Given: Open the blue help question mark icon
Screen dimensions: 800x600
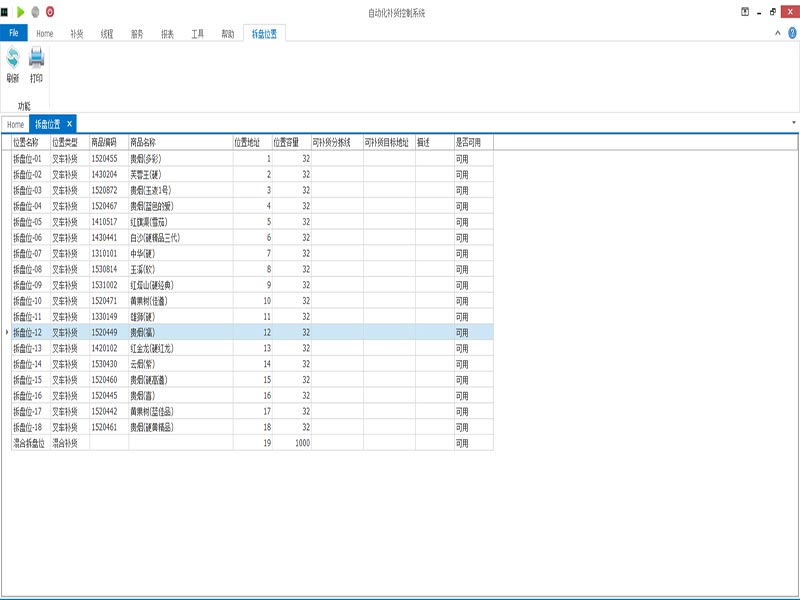Looking at the screenshot, I should [x=791, y=33].
